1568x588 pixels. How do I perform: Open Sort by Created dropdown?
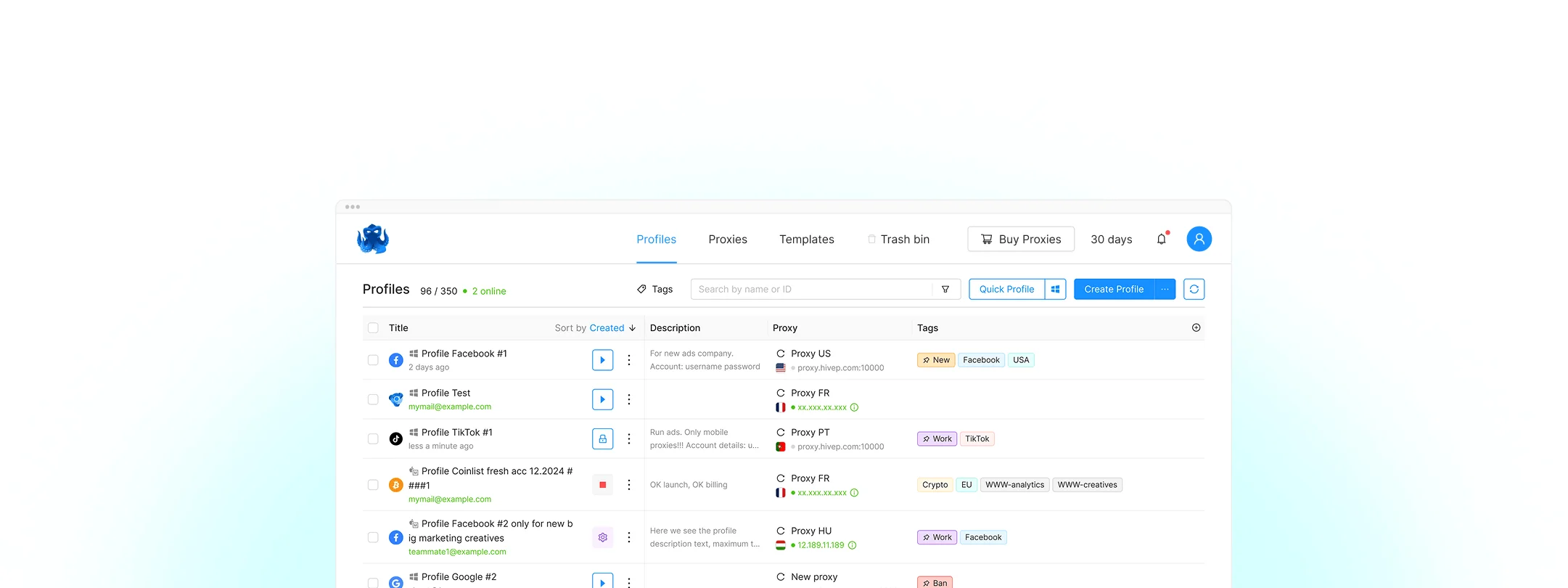pyautogui.click(x=595, y=328)
